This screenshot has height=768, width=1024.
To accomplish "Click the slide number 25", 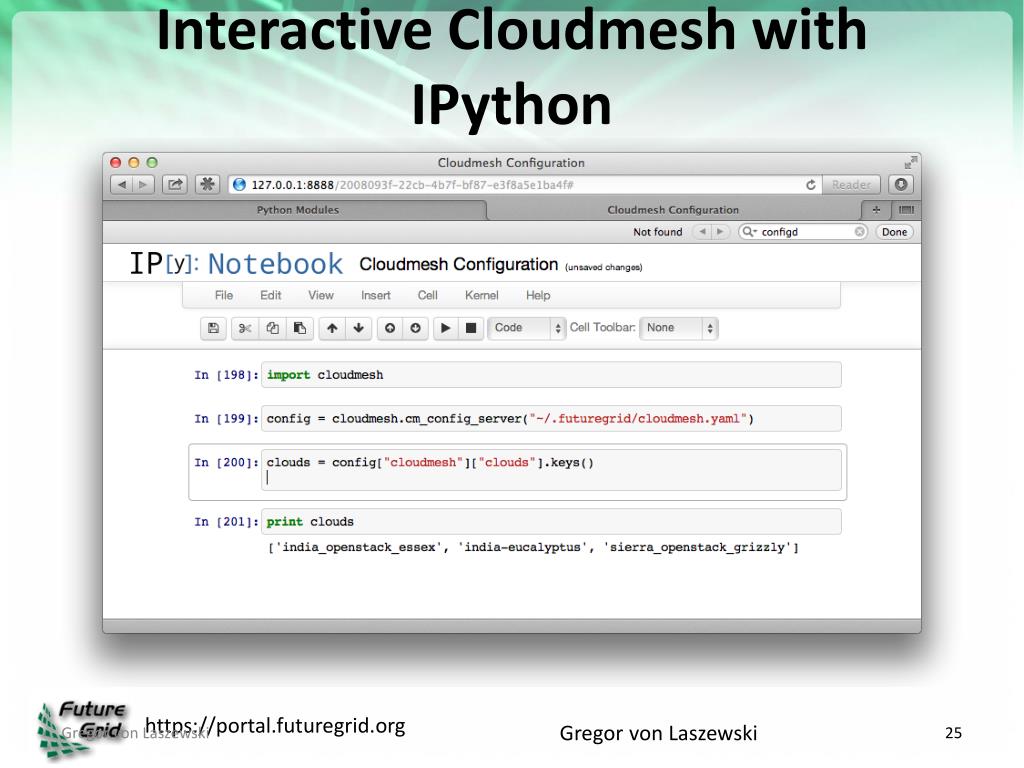I will tap(953, 733).
